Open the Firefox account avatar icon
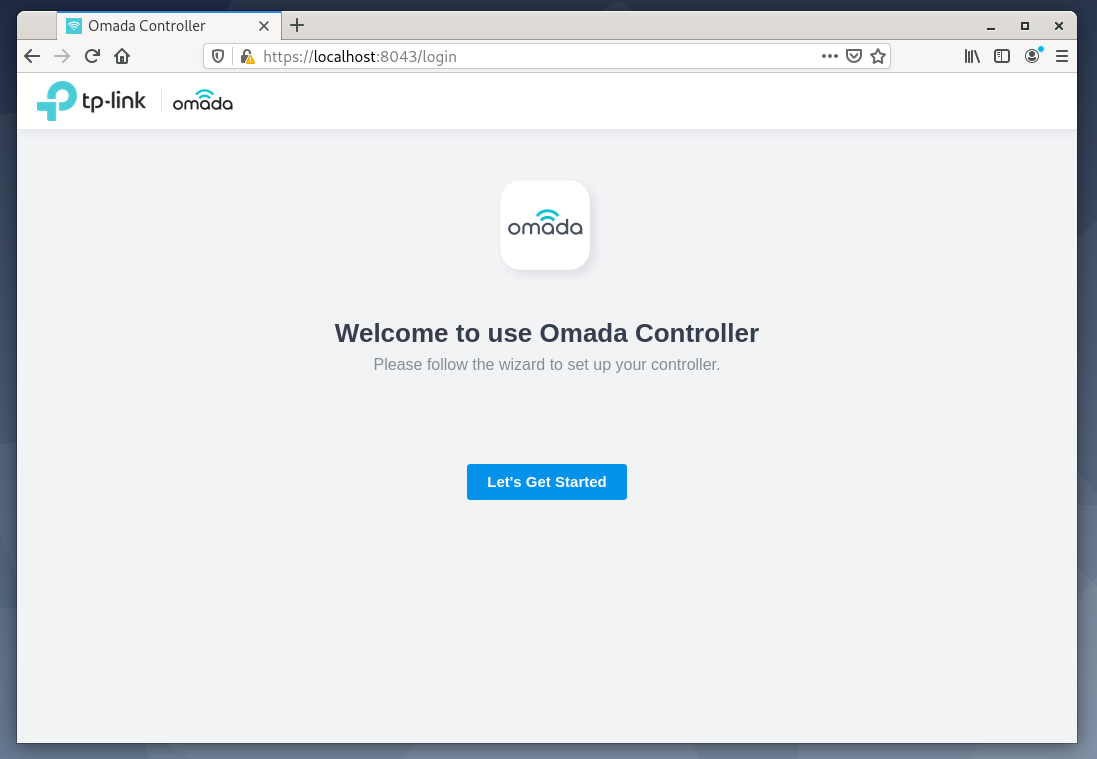The image size is (1097, 759). (x=1033, y=57)
